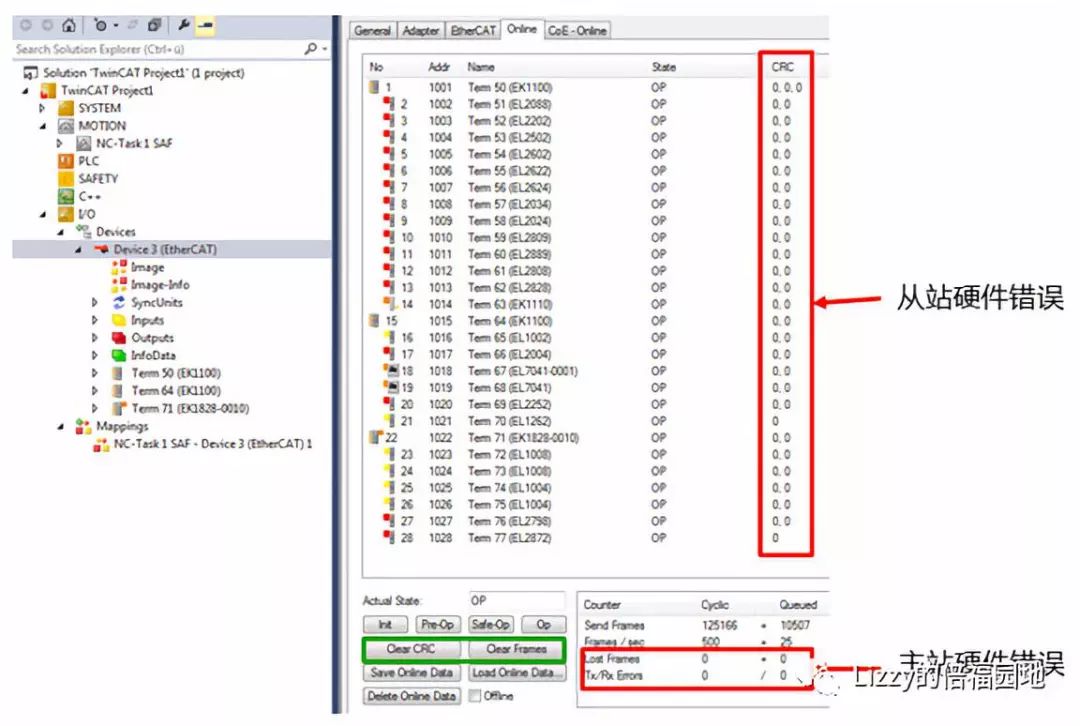Image resolution: width=1080 pixels, height=726 pixels.
Task: Select Device 3 (EtherCAT) in the tree
Action: tap(165, 249)
